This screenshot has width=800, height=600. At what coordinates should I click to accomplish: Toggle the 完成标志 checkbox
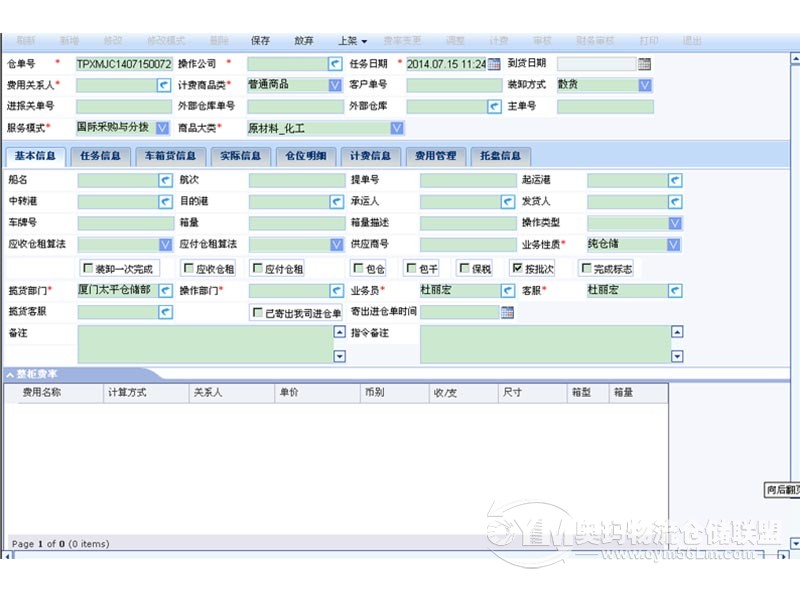click(x=586, y=268)
